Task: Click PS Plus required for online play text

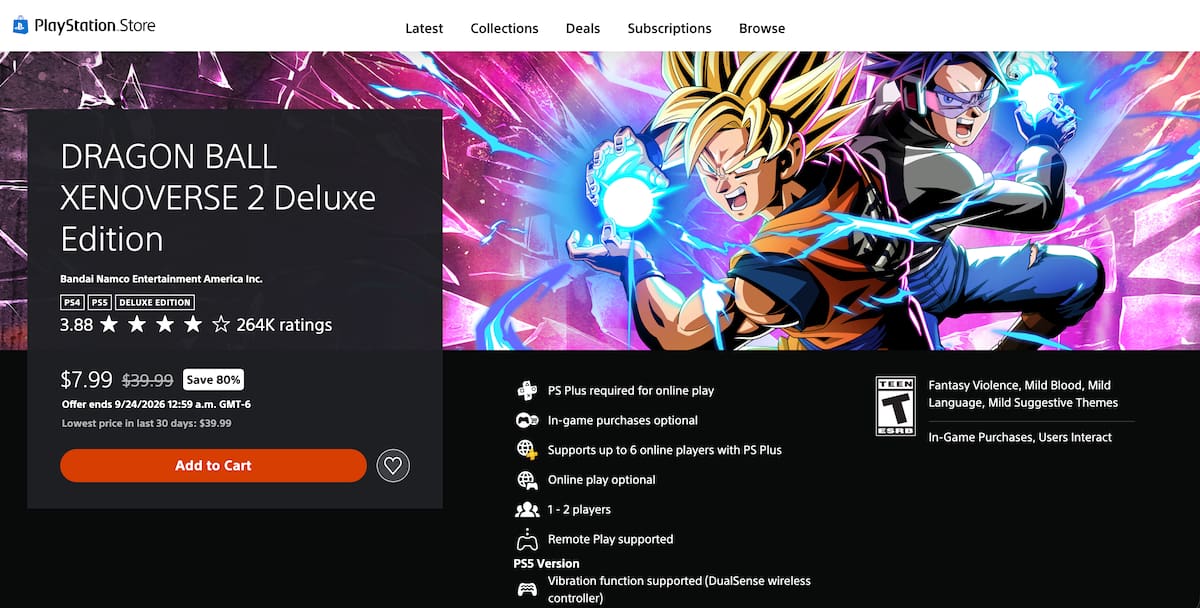Action: pos(631,391)
